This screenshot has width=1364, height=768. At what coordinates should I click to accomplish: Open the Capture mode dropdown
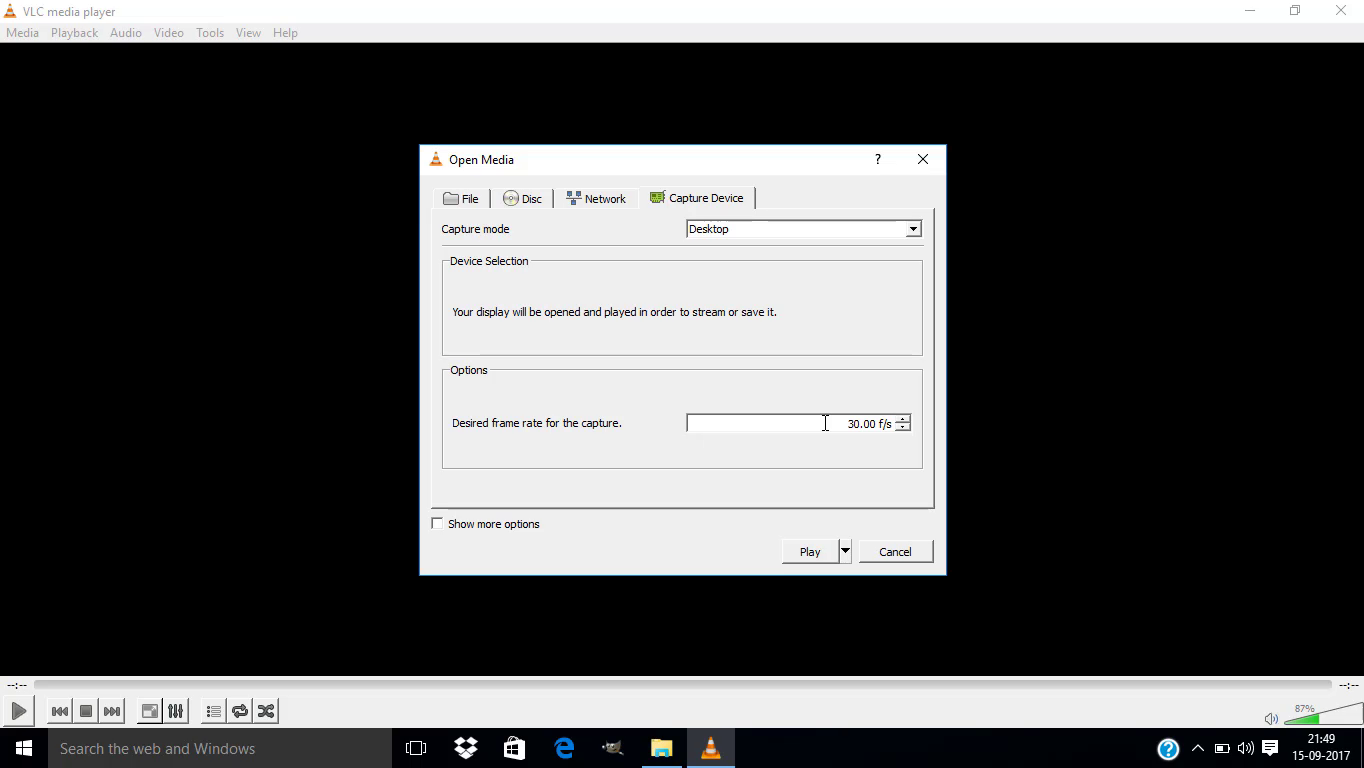coord(911,229)
